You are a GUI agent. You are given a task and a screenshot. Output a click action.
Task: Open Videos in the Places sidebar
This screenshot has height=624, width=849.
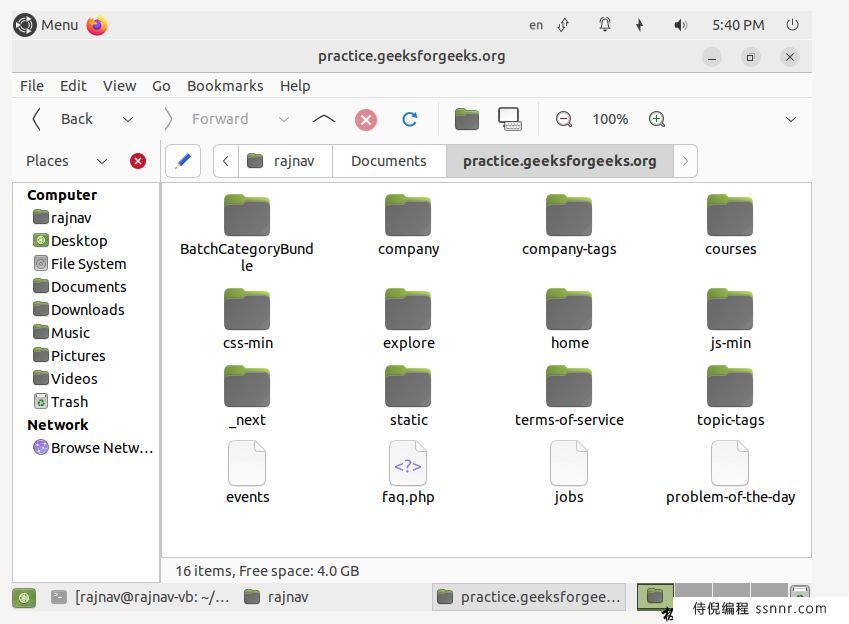click(x=65, y=379)
